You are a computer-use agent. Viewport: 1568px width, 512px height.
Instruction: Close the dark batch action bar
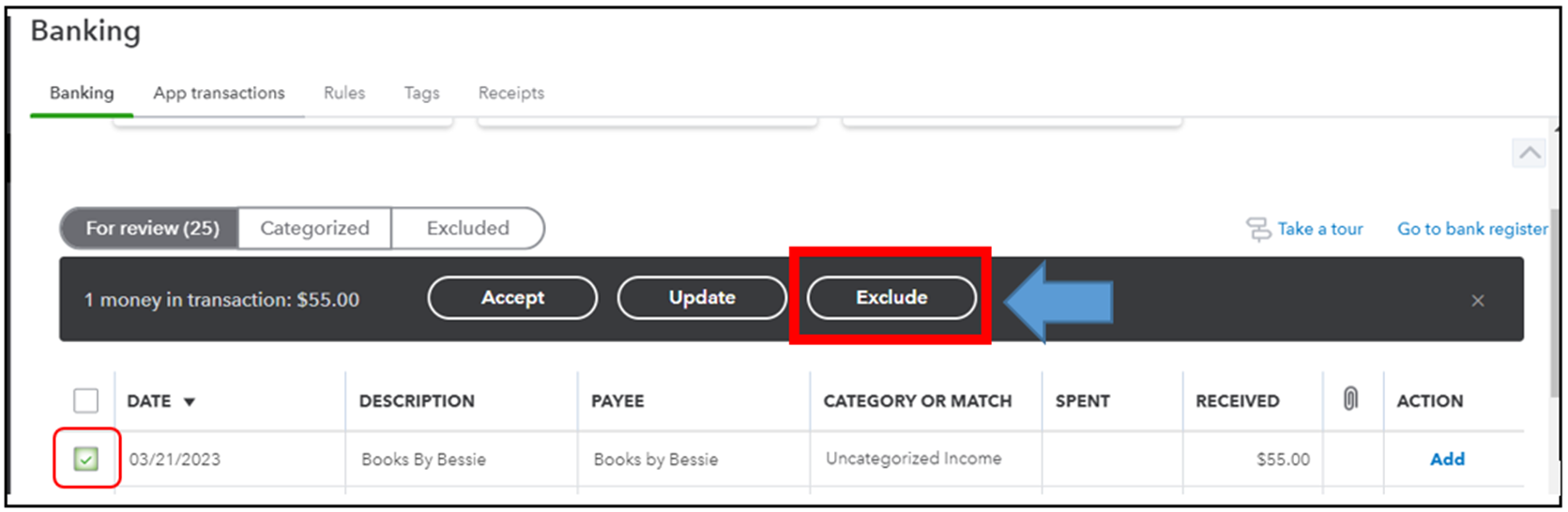[1478, 301]
